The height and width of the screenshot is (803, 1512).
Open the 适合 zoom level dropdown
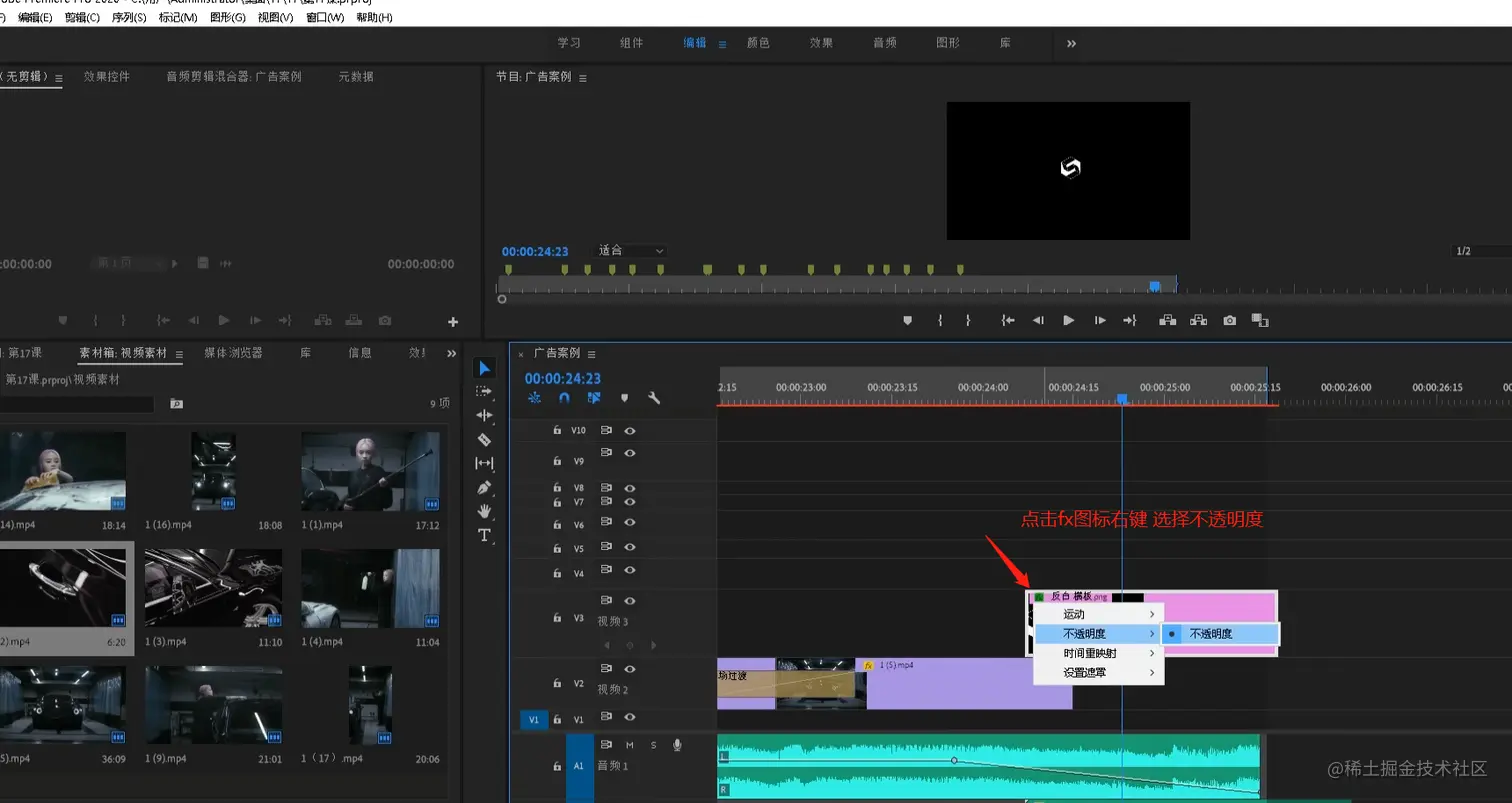pyautogui.click(x=631, y=251)
